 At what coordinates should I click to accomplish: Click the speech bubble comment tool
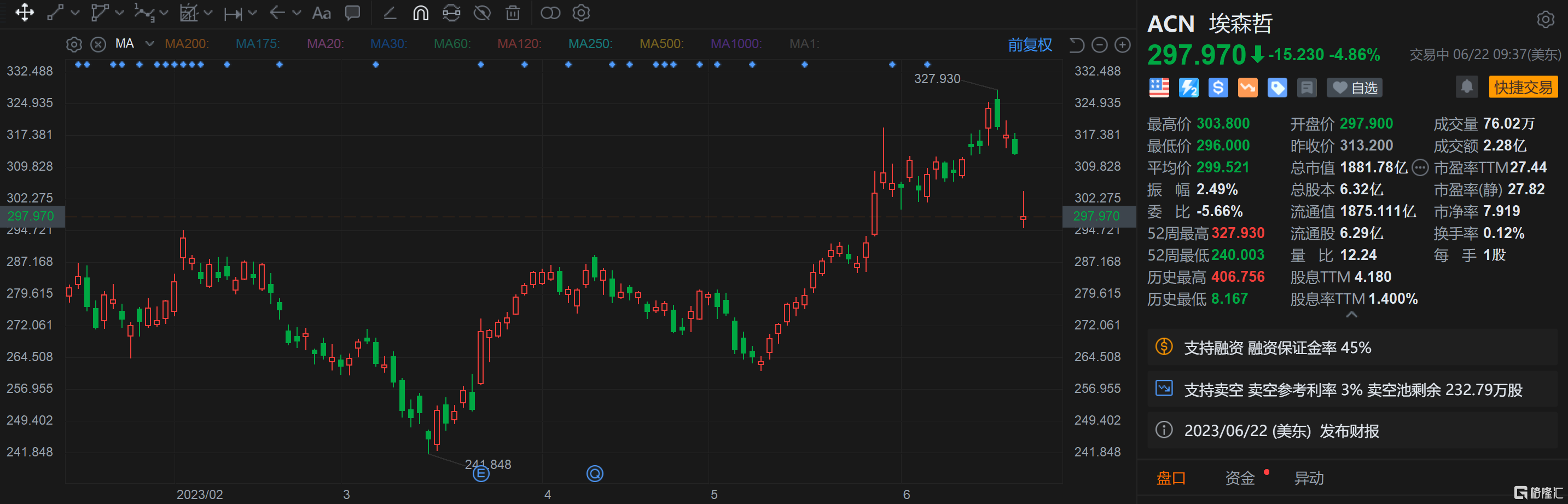click(x=352, y=13)
